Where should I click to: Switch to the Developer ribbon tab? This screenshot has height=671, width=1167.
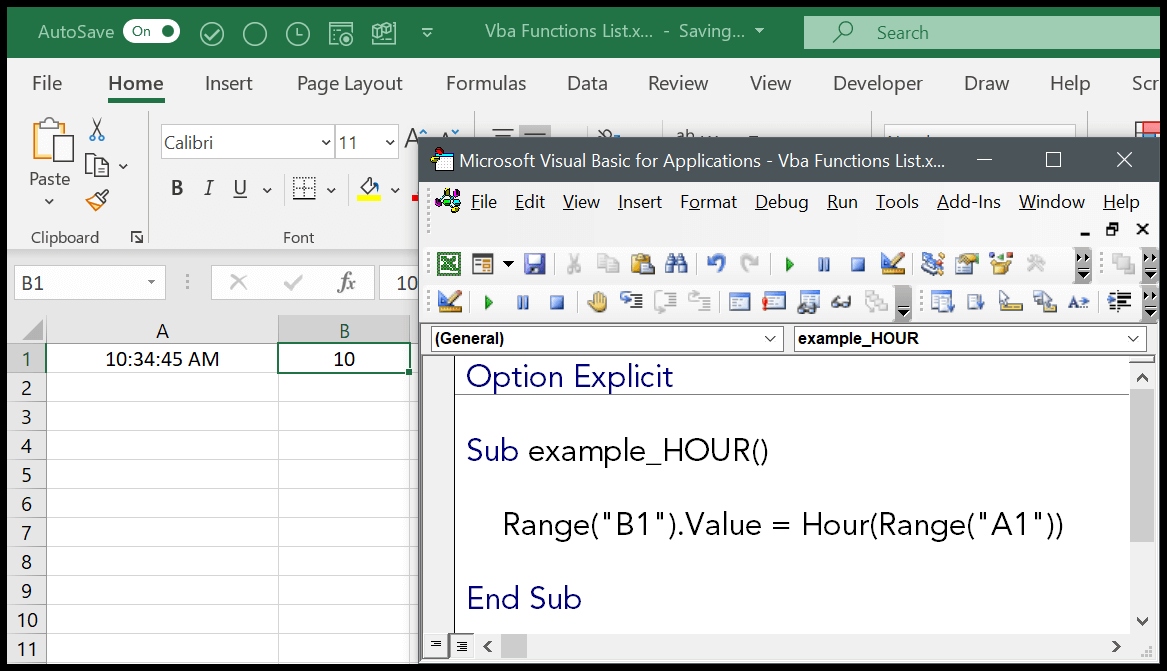[x=877, y=83]
